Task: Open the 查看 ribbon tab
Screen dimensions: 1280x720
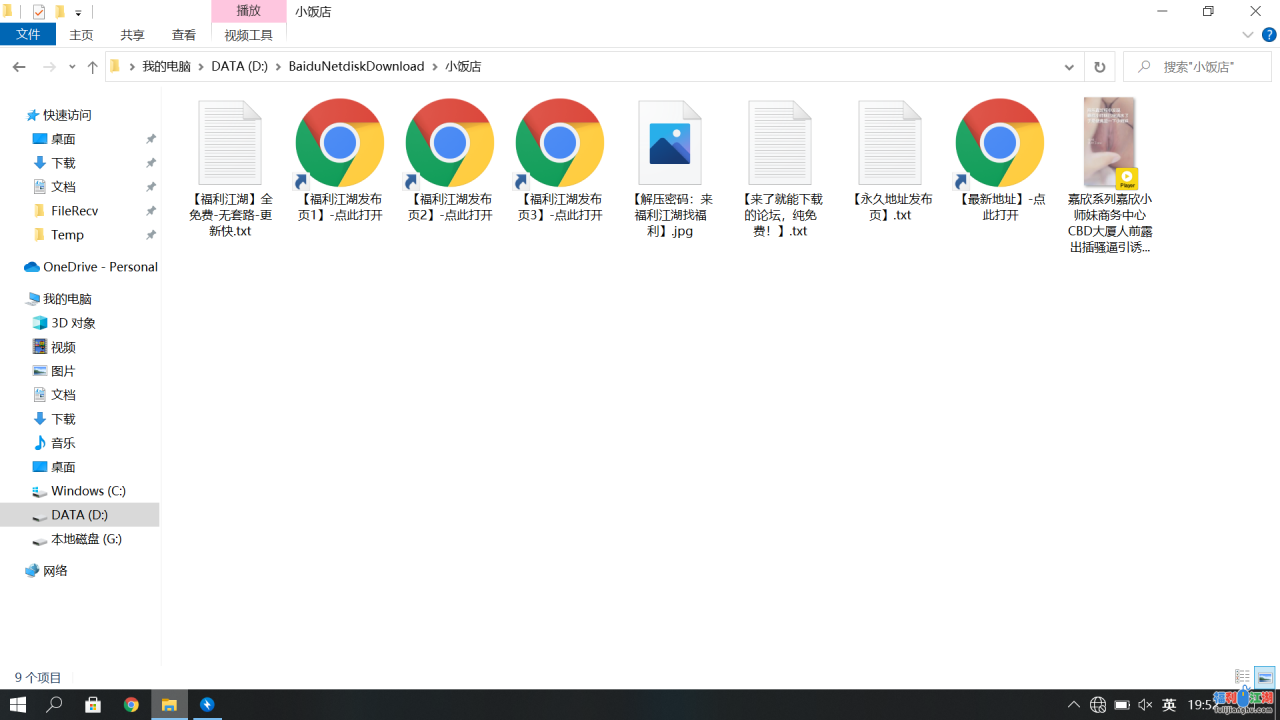Action: (x=184, y=35)
